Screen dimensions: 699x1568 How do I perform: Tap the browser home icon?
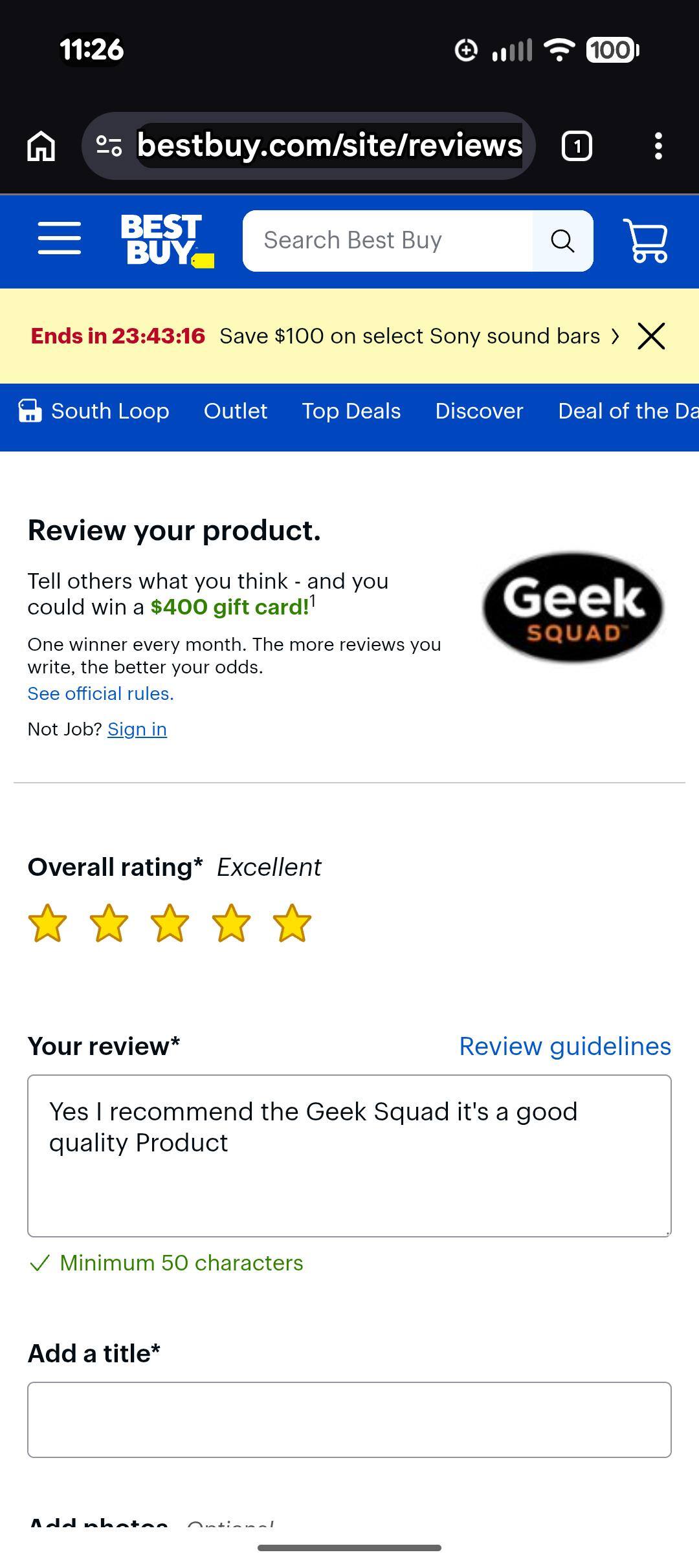(39, 147)
